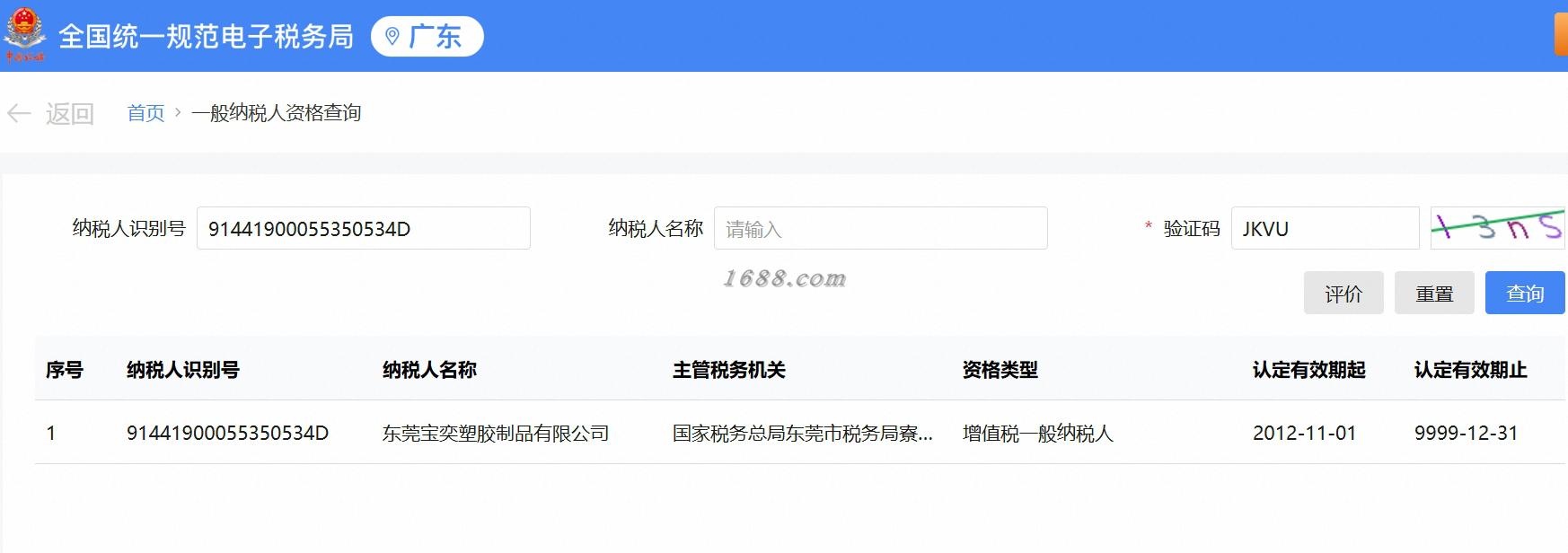Click the 纳税人识别号 column header
Image resolution: width=1568 pixels, height=553 pixels.
point(183,369)
